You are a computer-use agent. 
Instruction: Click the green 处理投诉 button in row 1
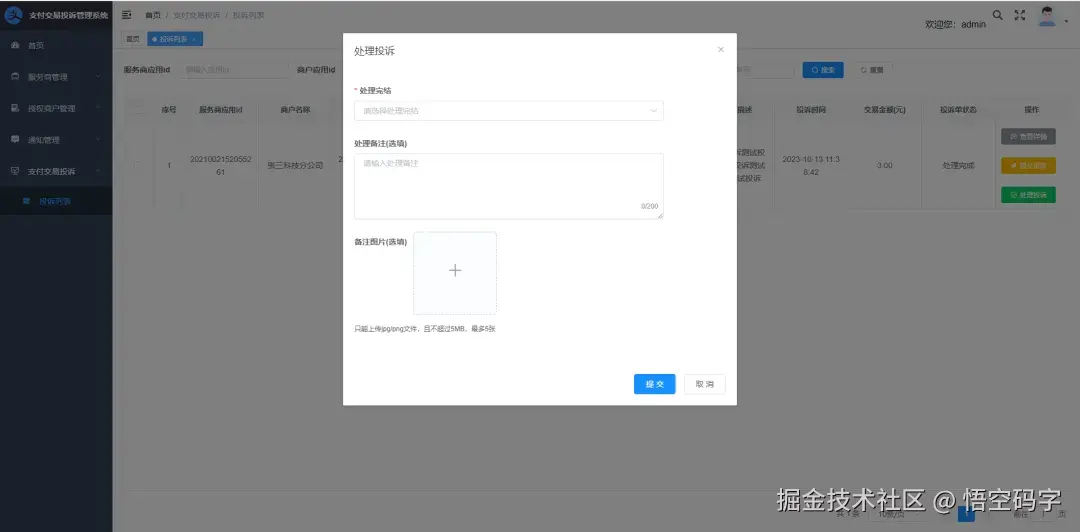1028,195
